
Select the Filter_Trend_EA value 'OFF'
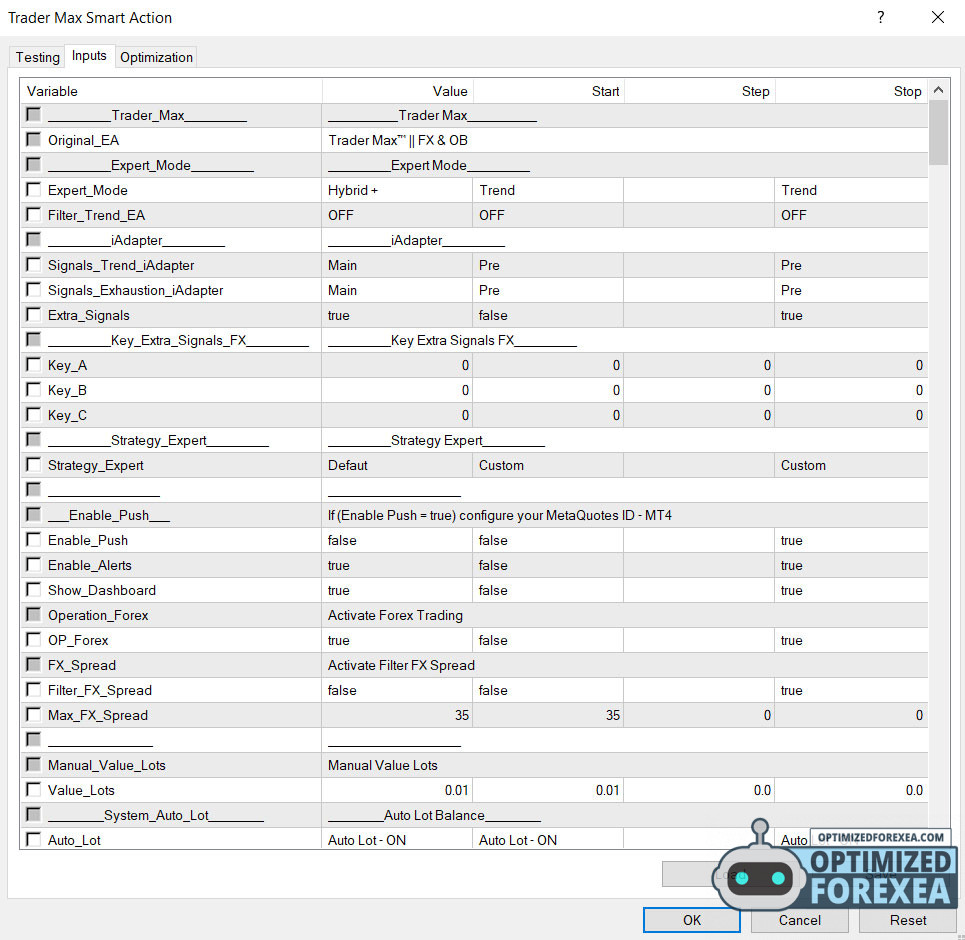pyautogui.click(x=397, y=215)
